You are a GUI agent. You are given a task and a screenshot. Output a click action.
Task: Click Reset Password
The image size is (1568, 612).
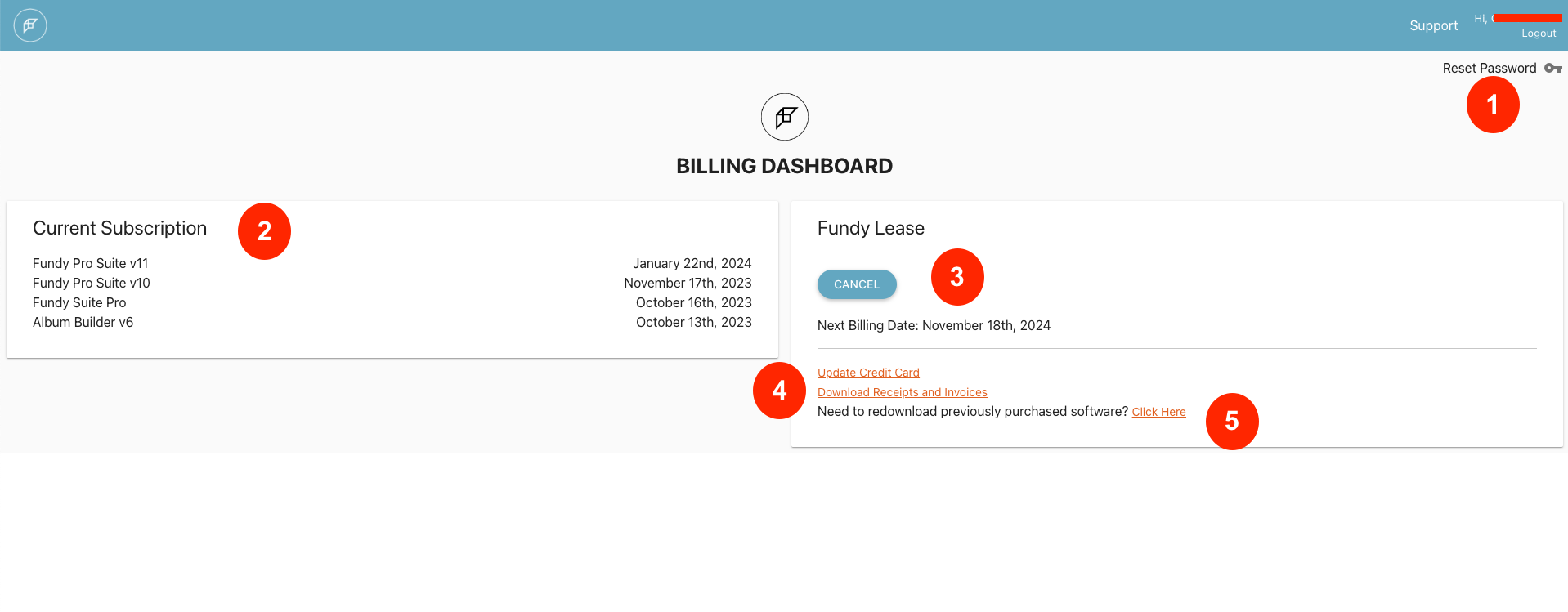1489,68
